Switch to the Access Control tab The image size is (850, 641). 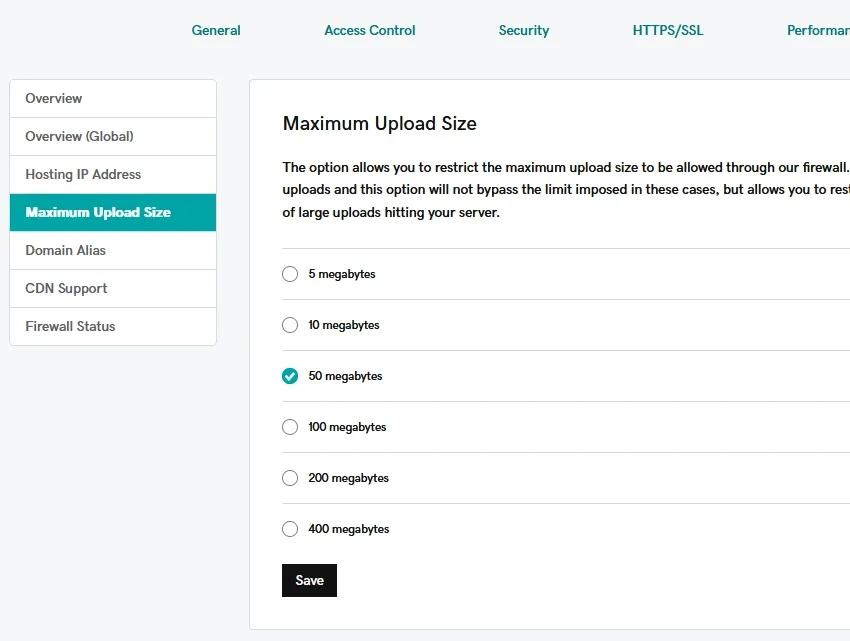pyautogui.click(x=369, y=30)
